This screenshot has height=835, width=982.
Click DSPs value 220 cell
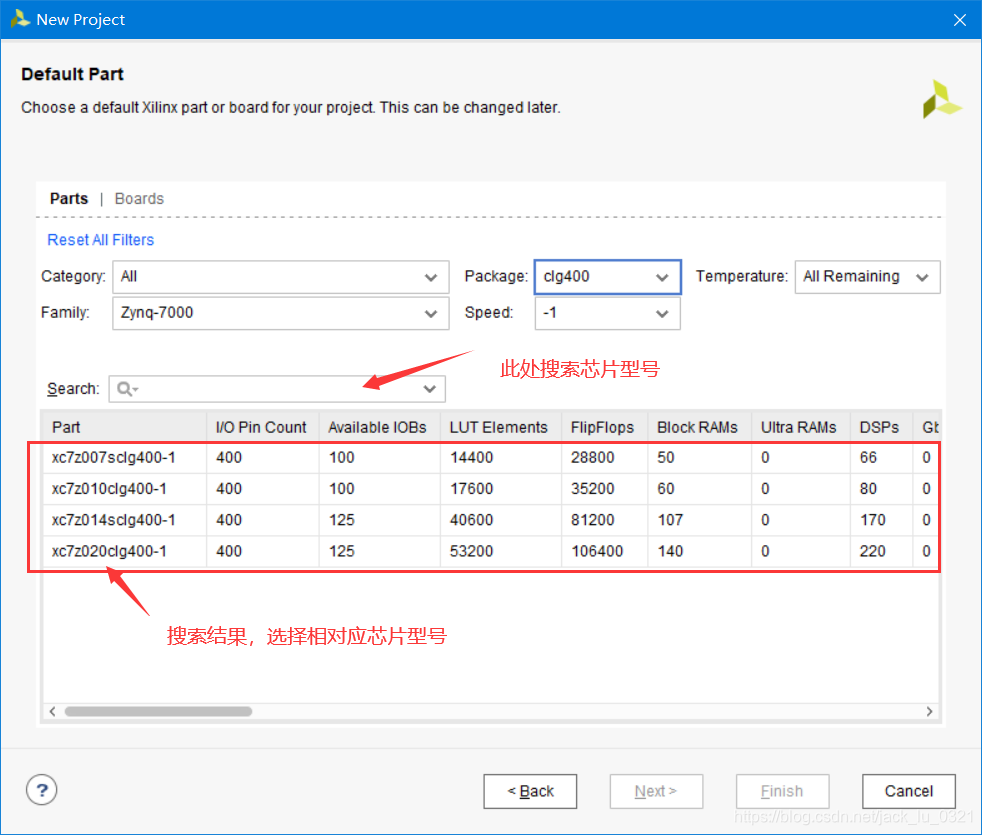881,551
